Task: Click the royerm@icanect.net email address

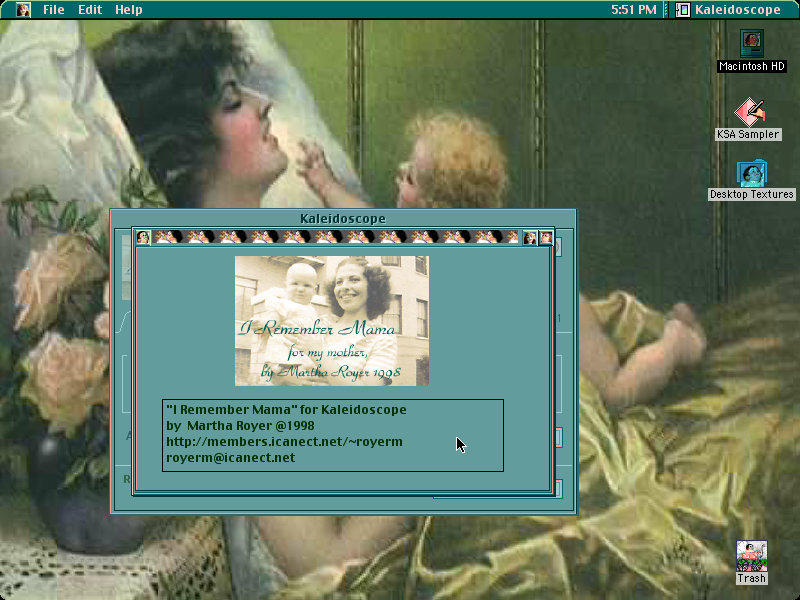Action: click(x=231, y=458)
